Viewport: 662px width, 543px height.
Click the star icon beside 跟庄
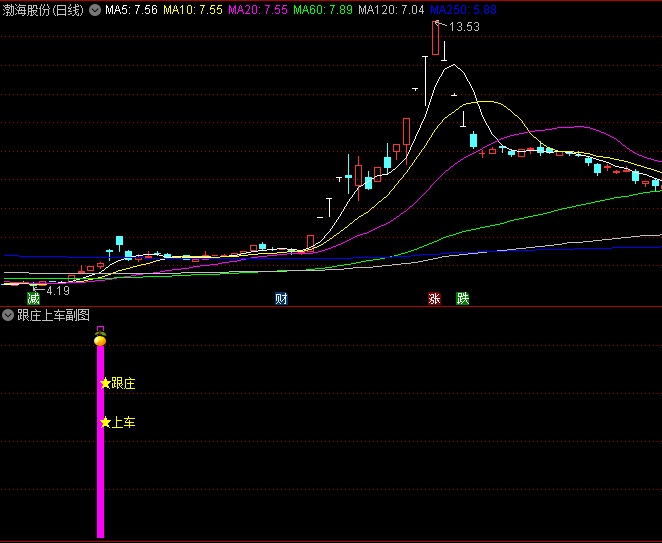click(105, 383)
